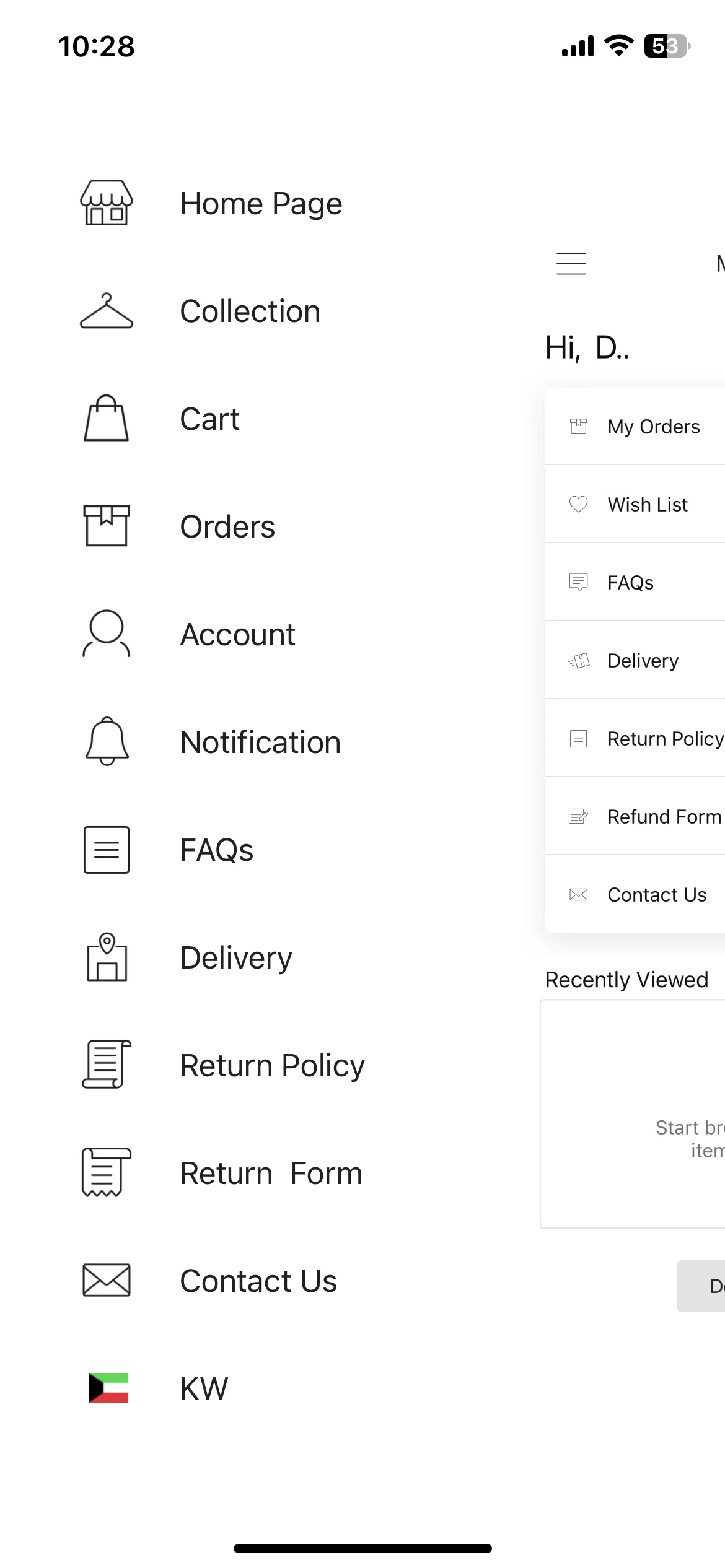725x1568 pixels.
Task: Select the Orders box icon
Action: 107,526
